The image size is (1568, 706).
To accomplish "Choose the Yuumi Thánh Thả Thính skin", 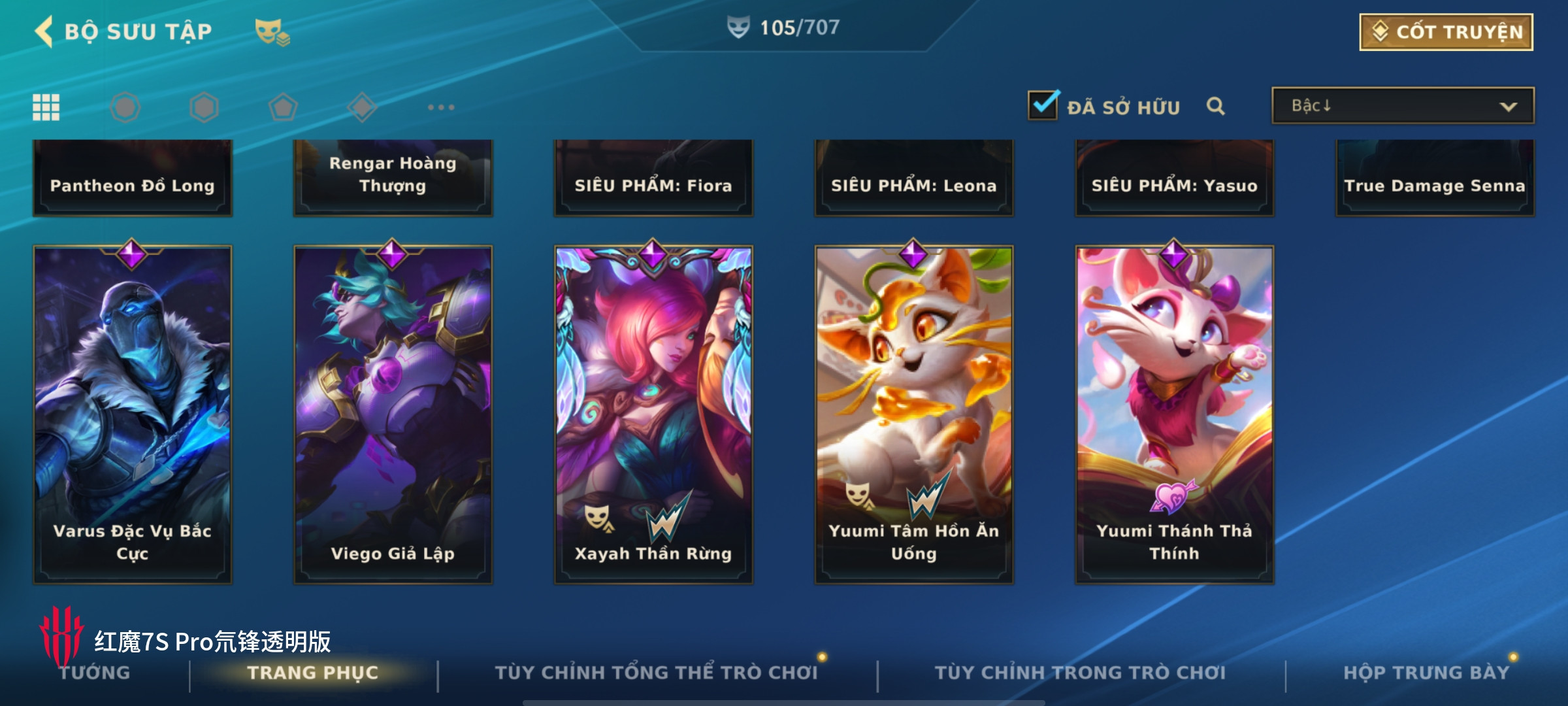I will point(1175,414).
